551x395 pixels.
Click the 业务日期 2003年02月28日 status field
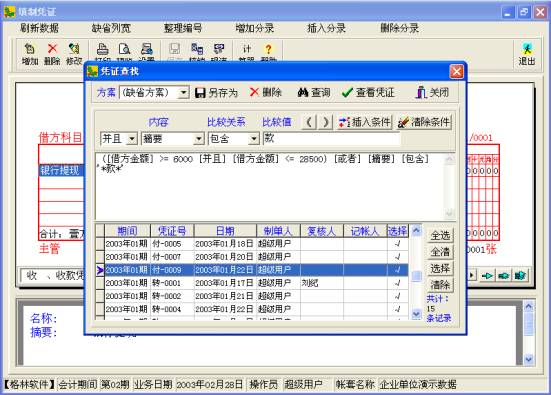(210, 384)
